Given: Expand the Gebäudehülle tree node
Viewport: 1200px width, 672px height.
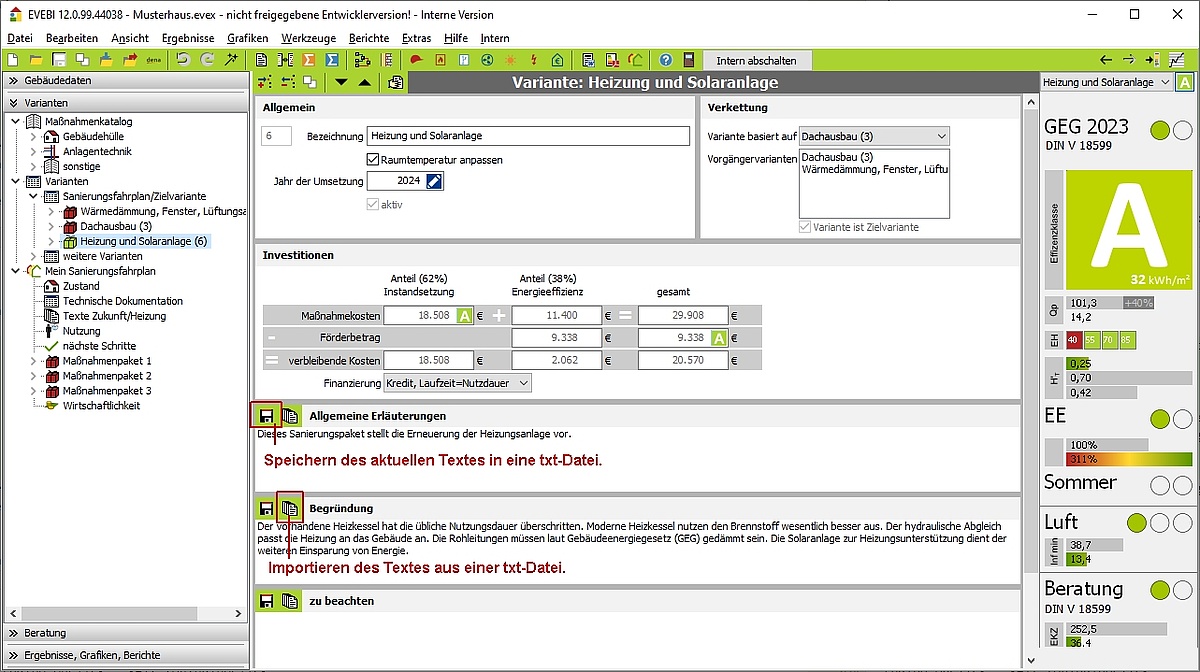Looking at the screenshot, I should 33,137.
